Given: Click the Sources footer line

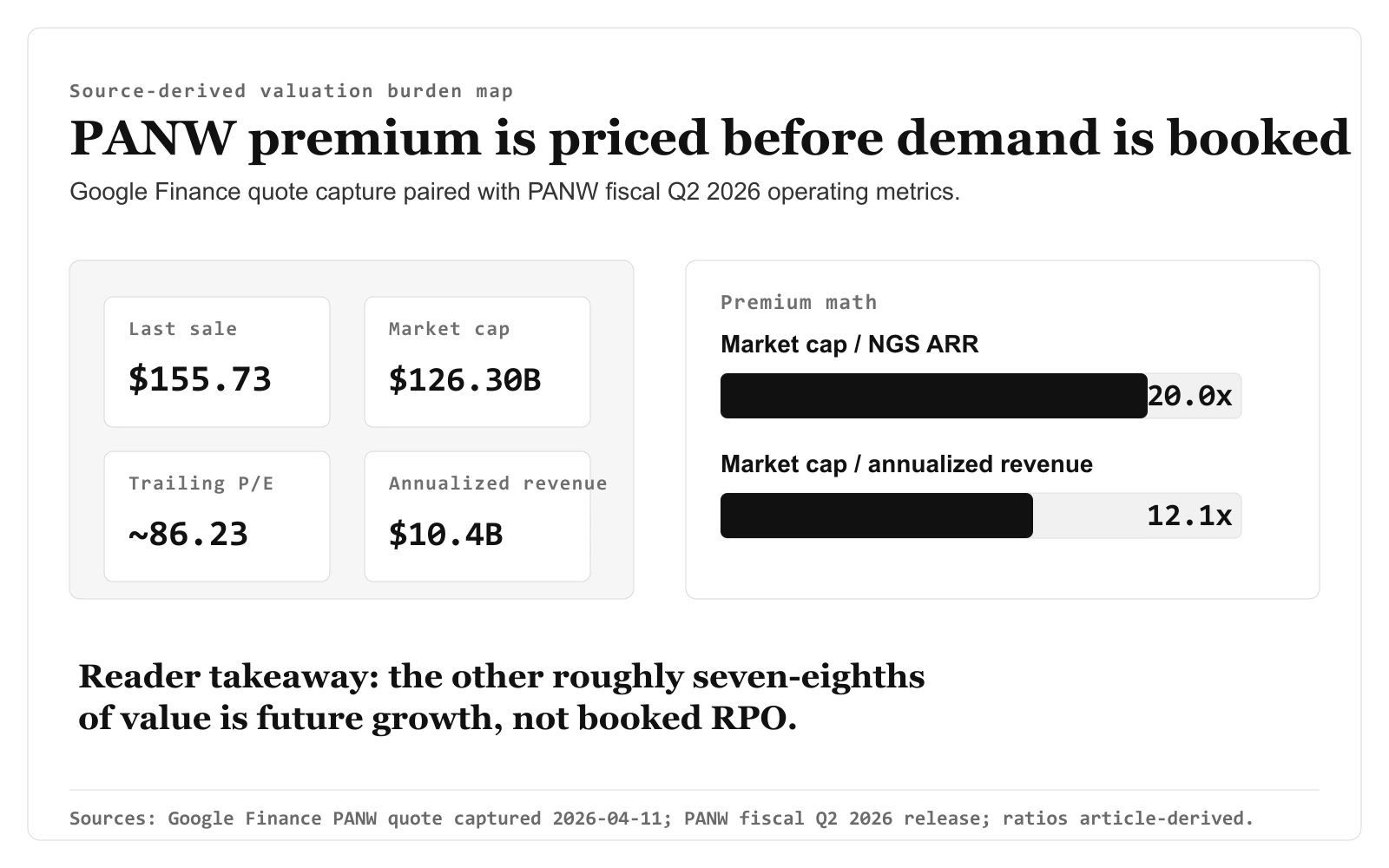Looking at the screenshot, I should [x=662, y=818].
